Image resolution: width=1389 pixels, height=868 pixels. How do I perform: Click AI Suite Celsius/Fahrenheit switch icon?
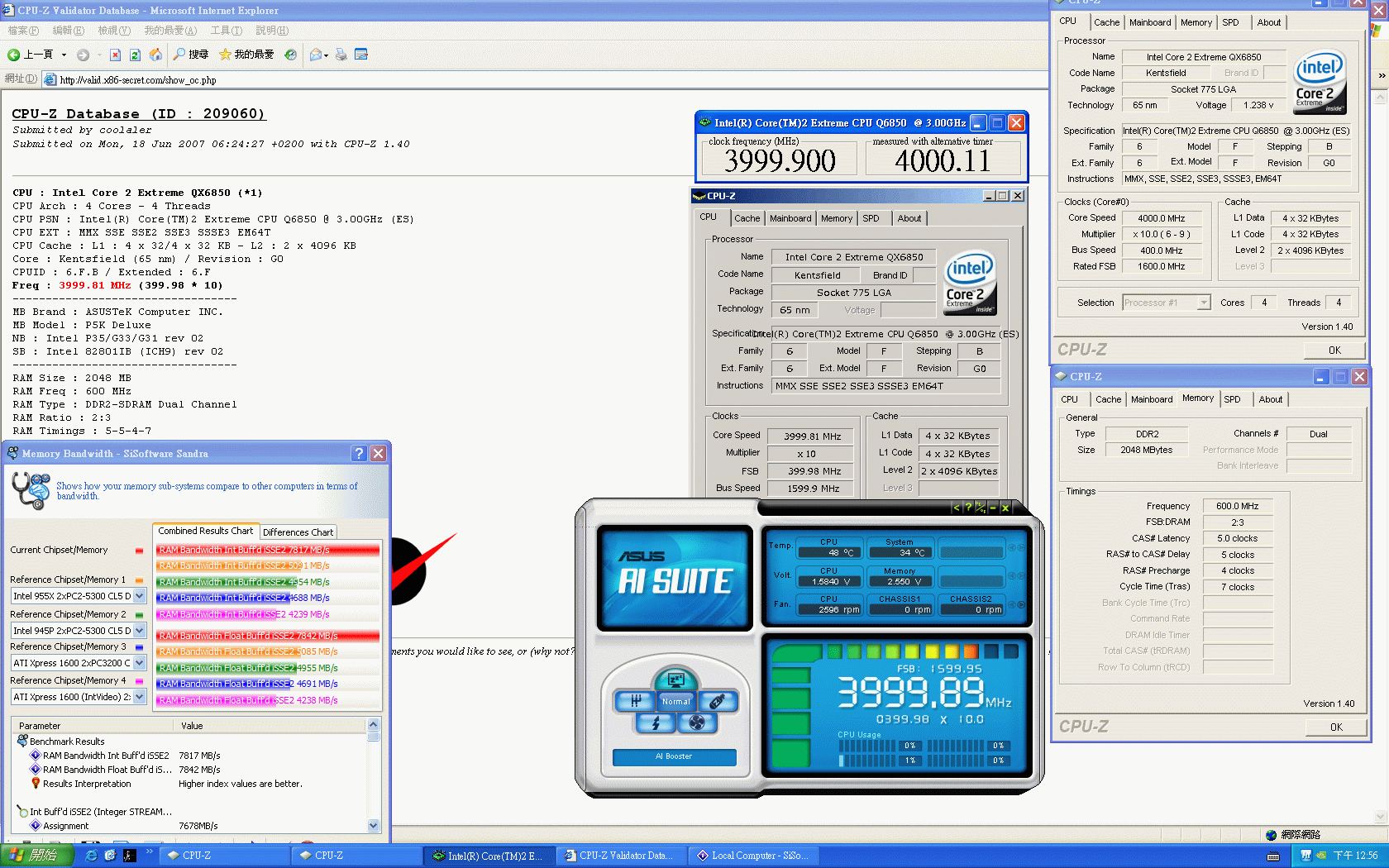tap(981, 508)
